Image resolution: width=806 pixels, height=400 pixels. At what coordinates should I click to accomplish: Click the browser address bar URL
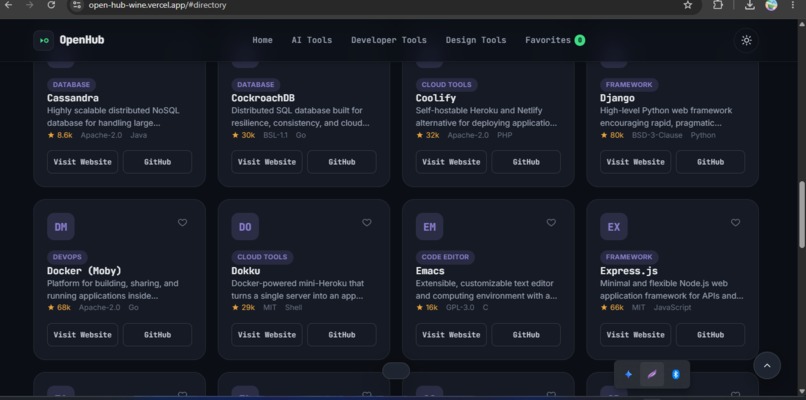pyautogui.click(x=157, y=5)
